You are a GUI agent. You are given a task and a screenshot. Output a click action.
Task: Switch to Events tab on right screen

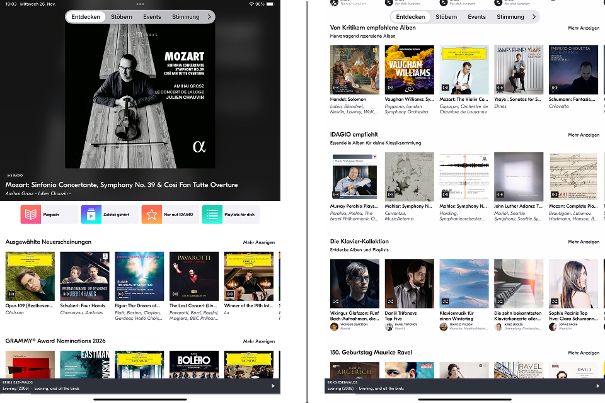[477, 17]
